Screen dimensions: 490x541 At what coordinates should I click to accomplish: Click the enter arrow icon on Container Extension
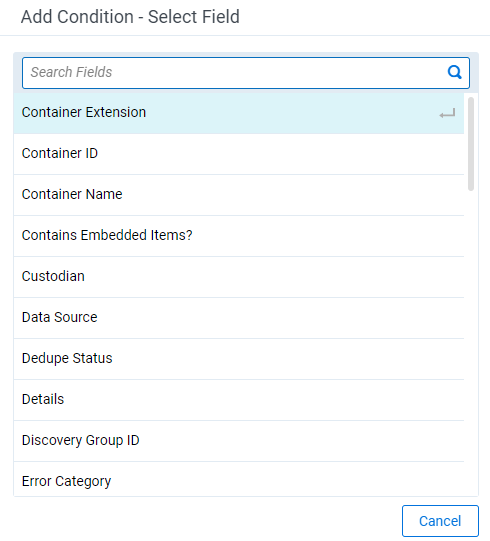(447, 114)
